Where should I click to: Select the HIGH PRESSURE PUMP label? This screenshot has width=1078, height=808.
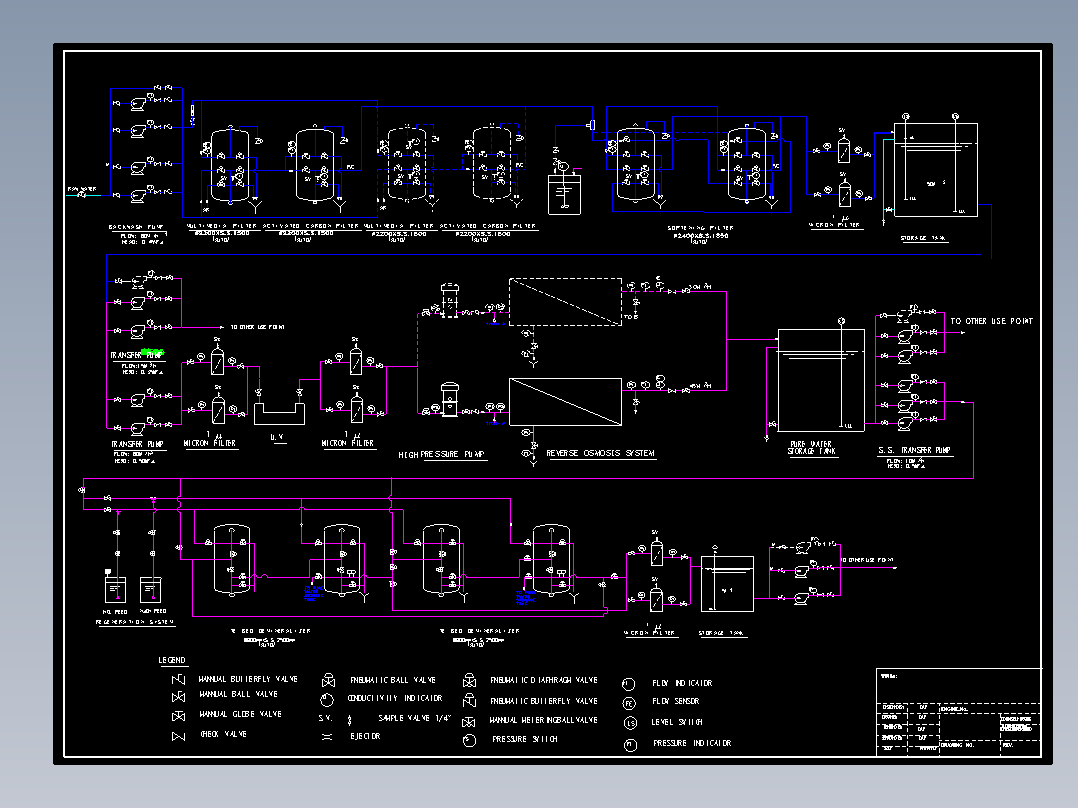pos(441,455)
